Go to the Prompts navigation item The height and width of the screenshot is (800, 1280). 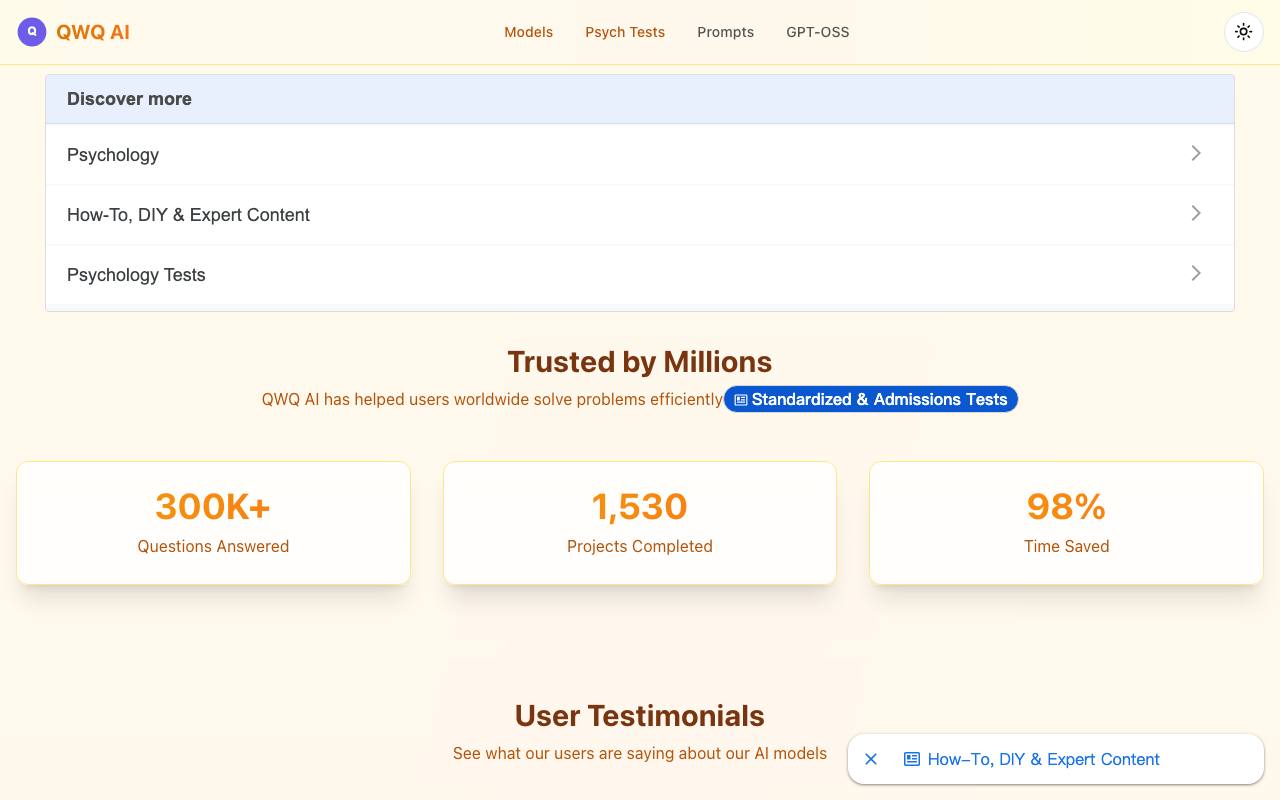[x=726, y=32]
